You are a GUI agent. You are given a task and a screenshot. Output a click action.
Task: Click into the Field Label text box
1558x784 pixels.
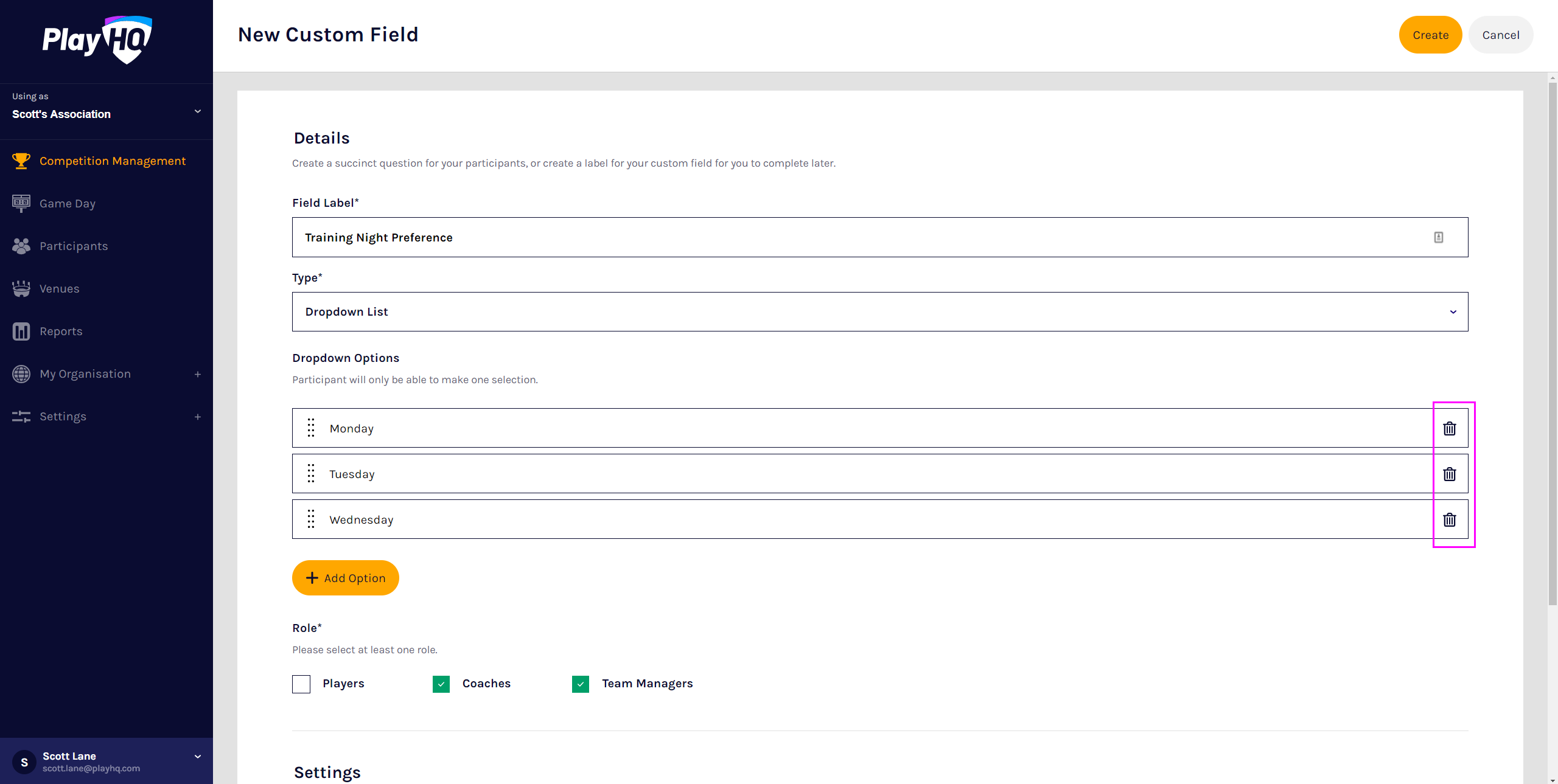click(x=852, y=237)
